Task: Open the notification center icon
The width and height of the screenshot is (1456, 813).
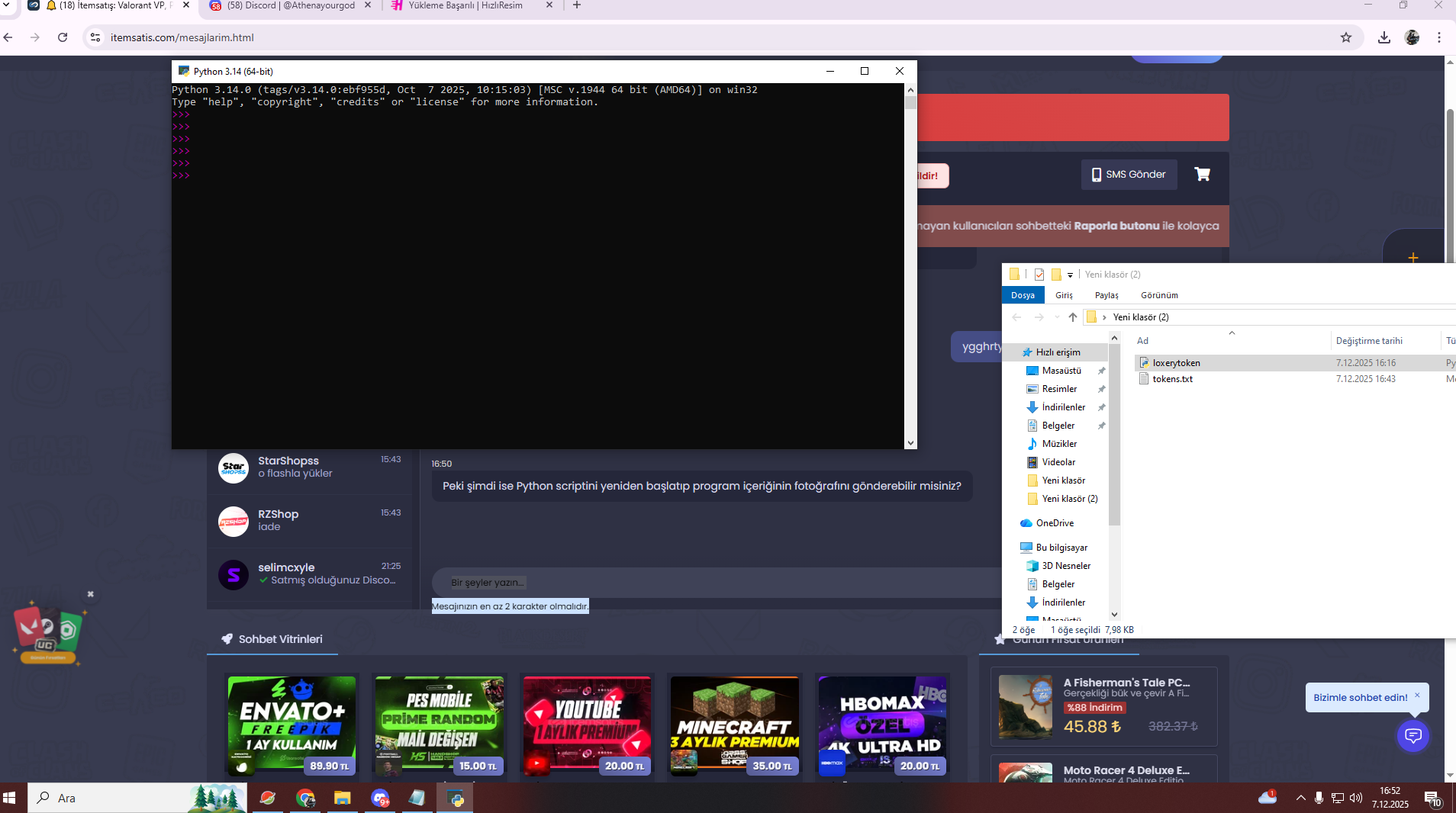Action: pos(1432,799)
